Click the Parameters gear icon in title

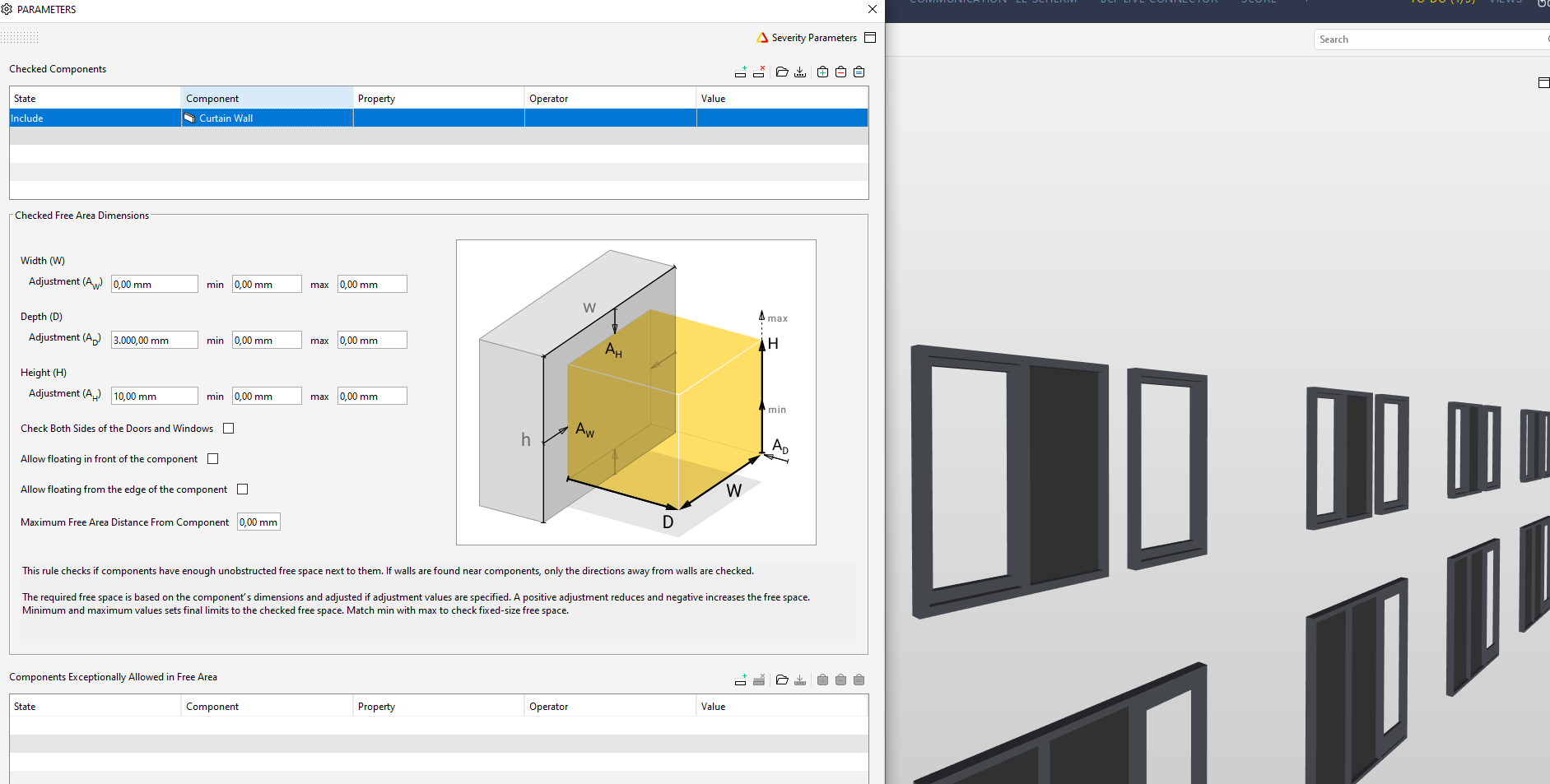coord(7,9)
